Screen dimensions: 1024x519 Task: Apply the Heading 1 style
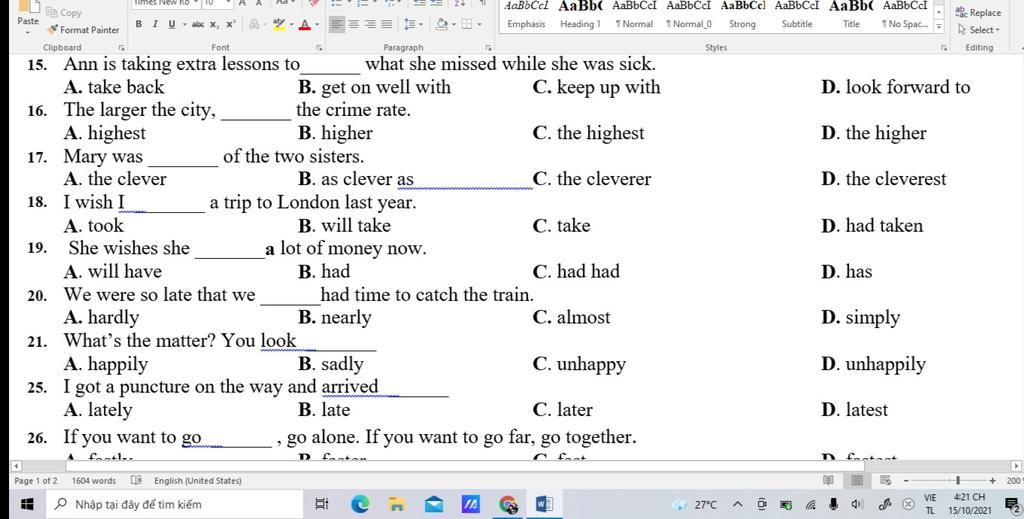coord(580,16)
